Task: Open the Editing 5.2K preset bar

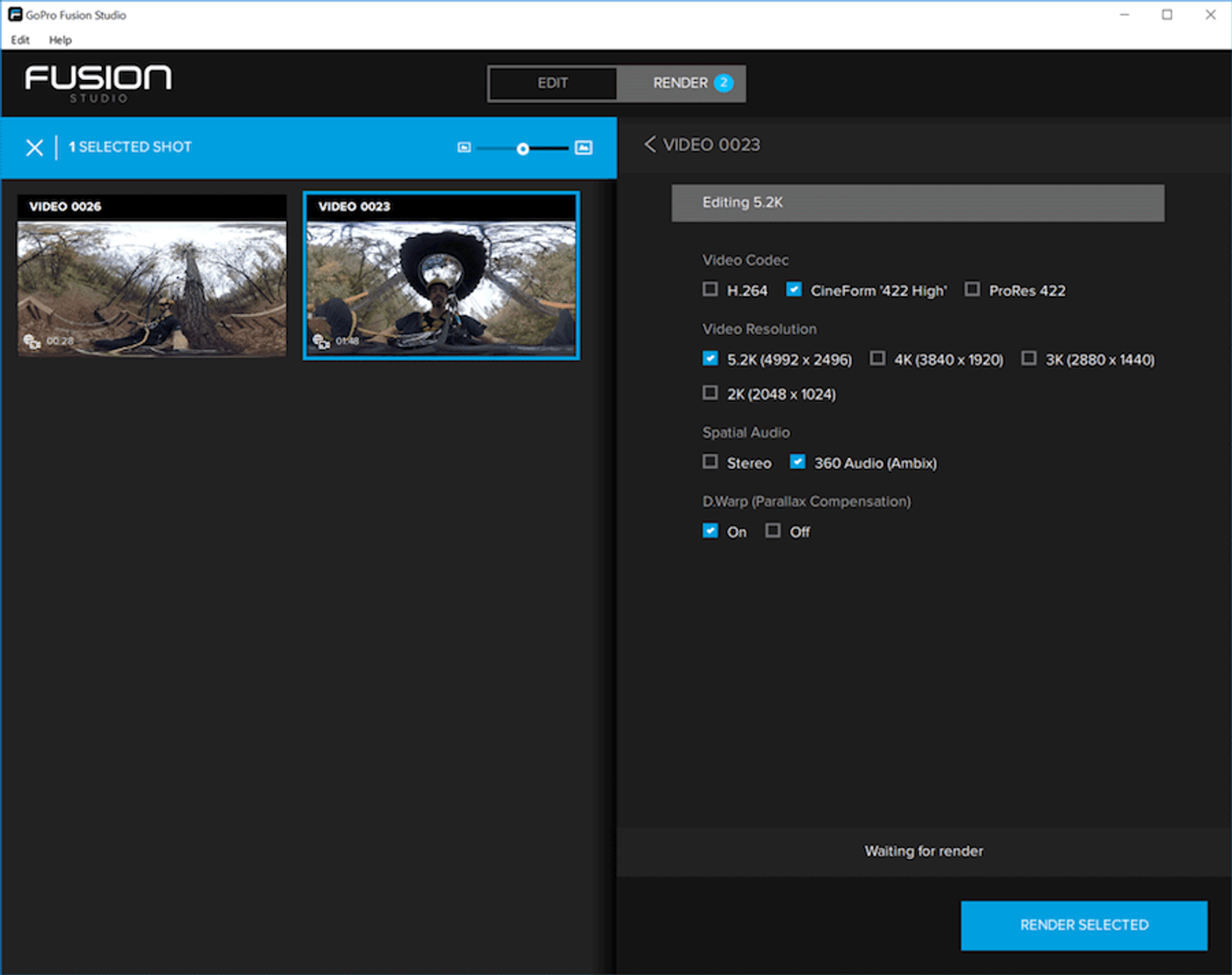Action: pyautogui.click(x=917, y=202)
